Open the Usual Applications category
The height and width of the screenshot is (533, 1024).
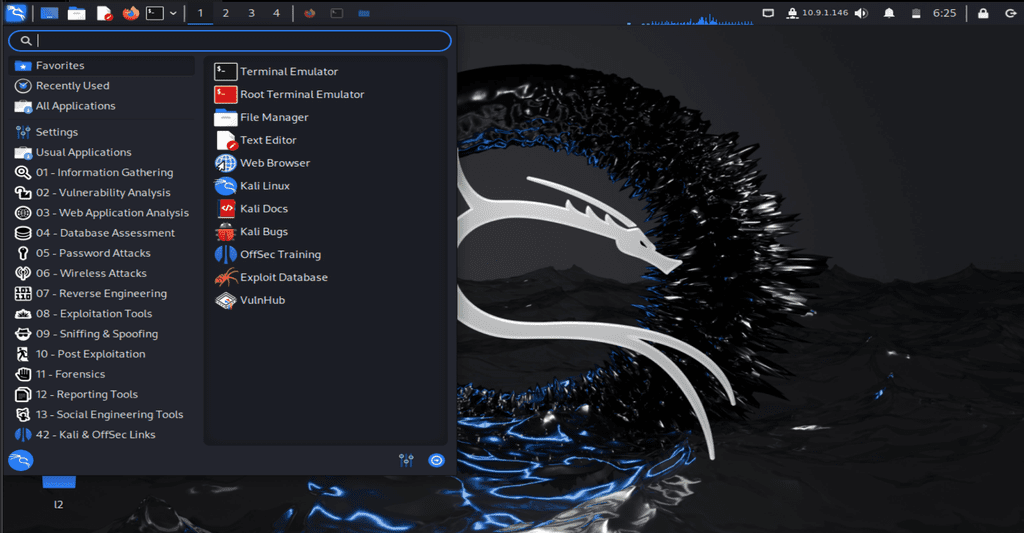point(103,152)
